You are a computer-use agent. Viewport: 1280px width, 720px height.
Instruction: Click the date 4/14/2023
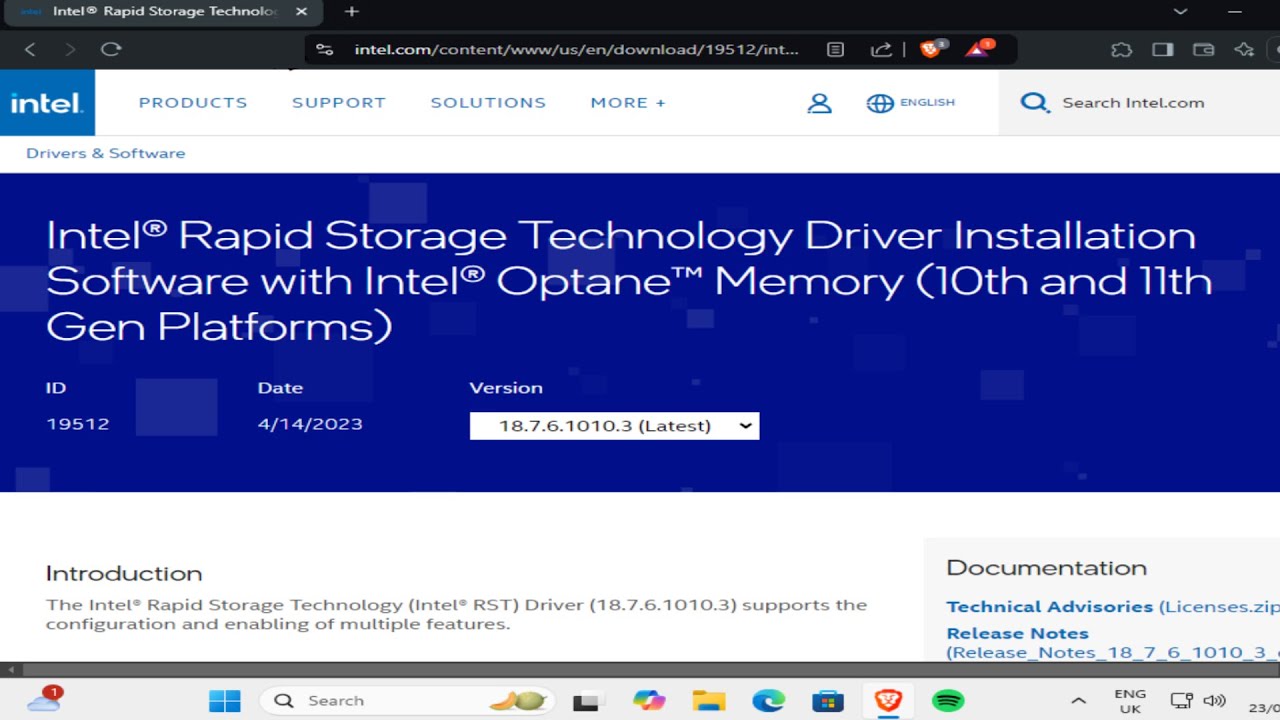(x=310, y=424)
